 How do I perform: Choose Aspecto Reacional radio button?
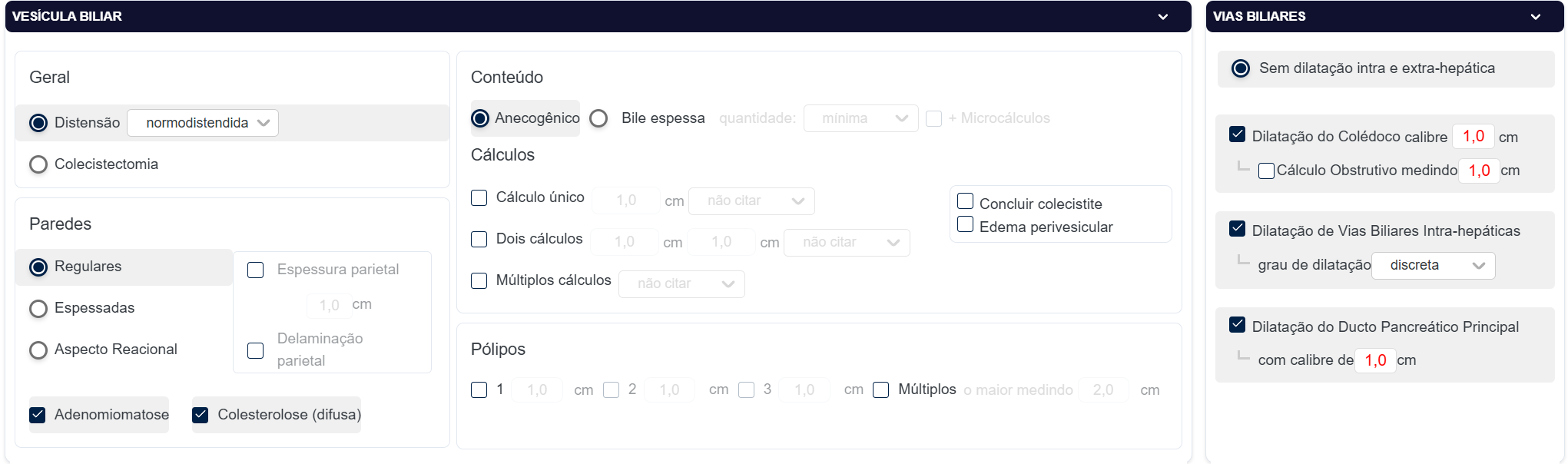pyautogui.click(x=38, y=350)
